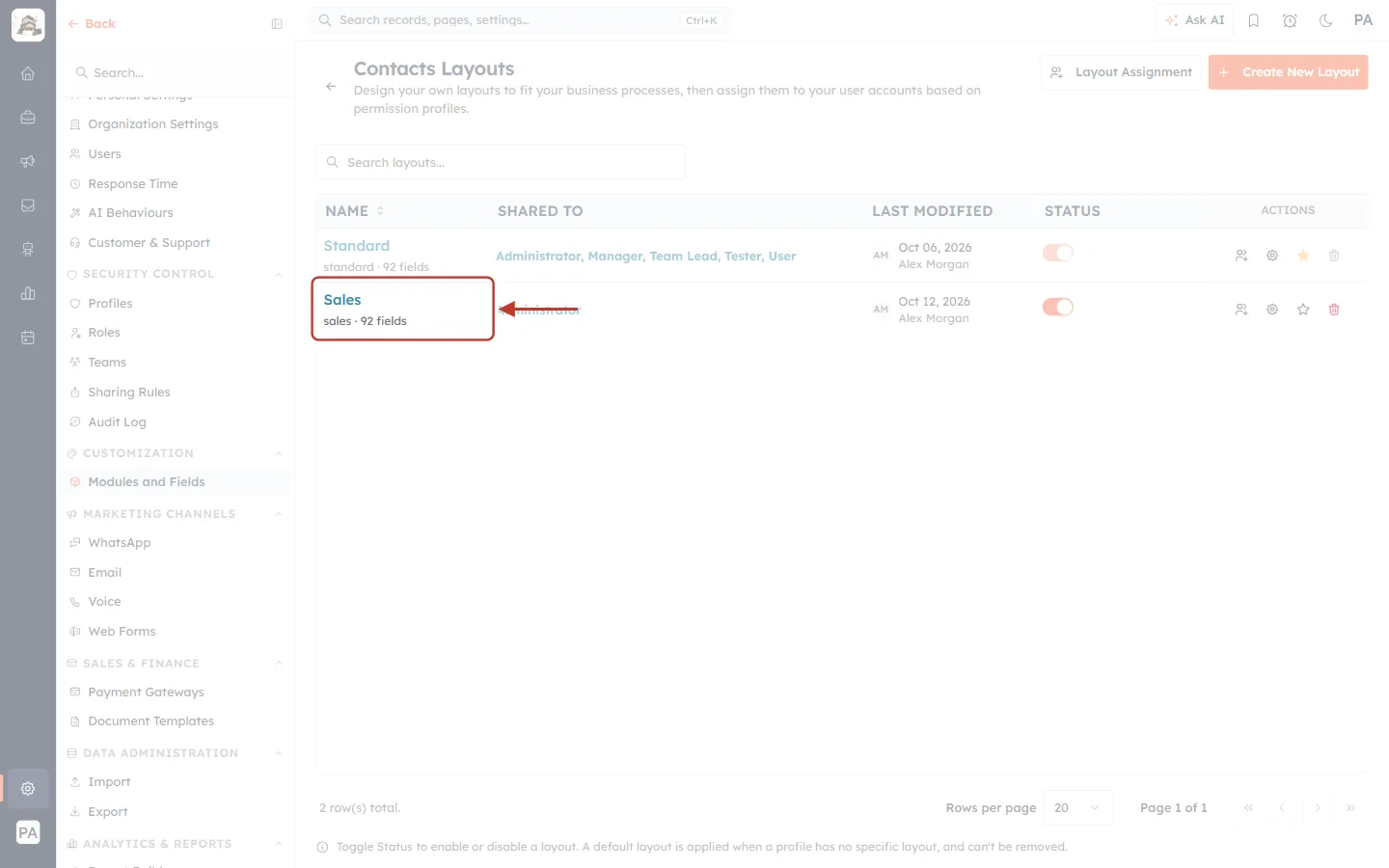Open the Home icon in left rail

pyautogui.click(x=28, y=73)
